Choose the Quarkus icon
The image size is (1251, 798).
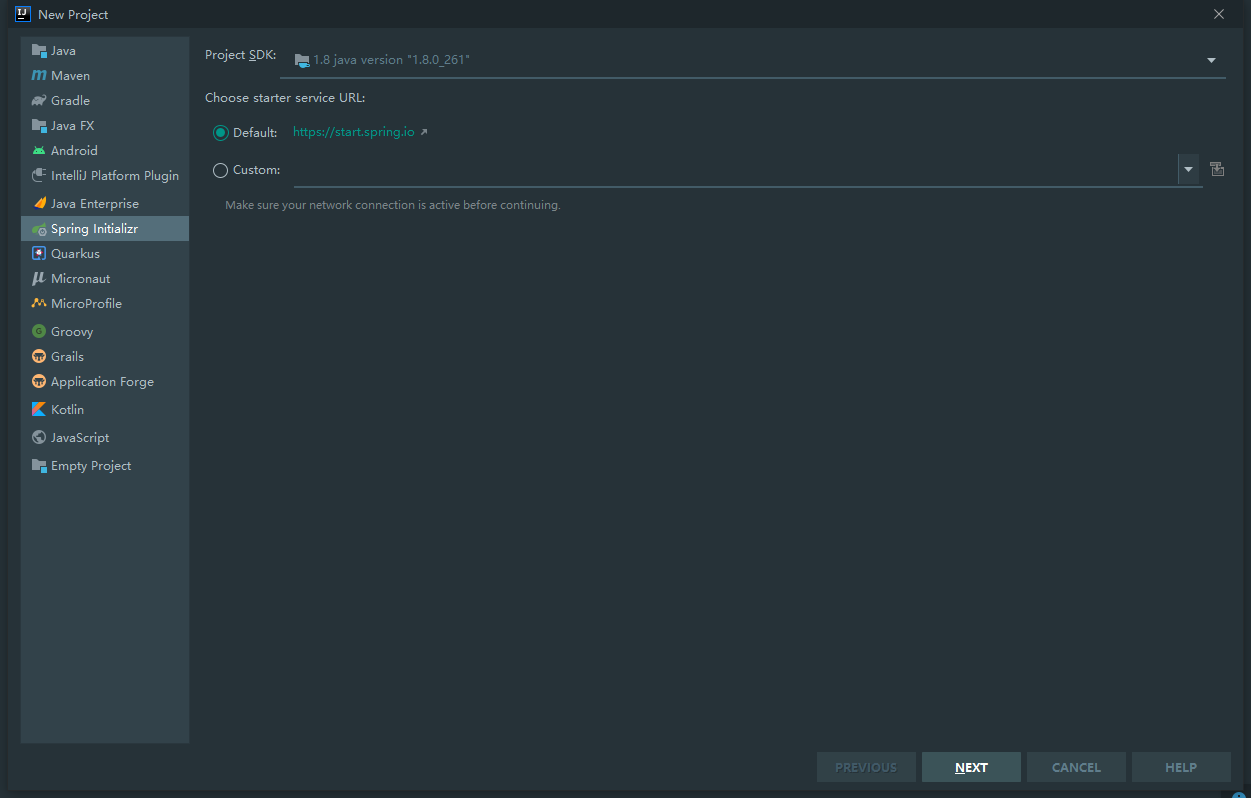(39, 254)
